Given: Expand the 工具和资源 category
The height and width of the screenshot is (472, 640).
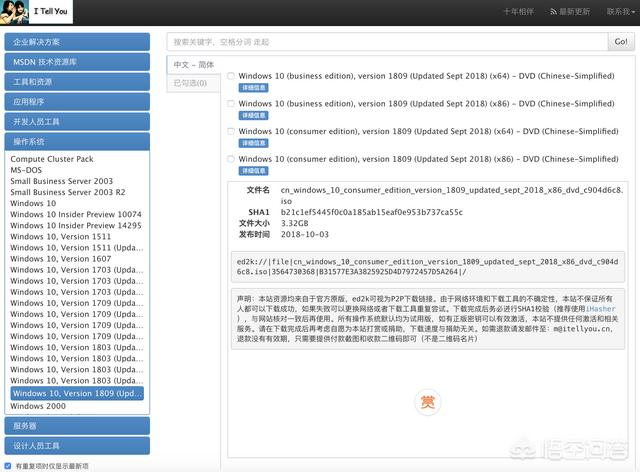Looking at the screenshot, I should click(77, 82).
